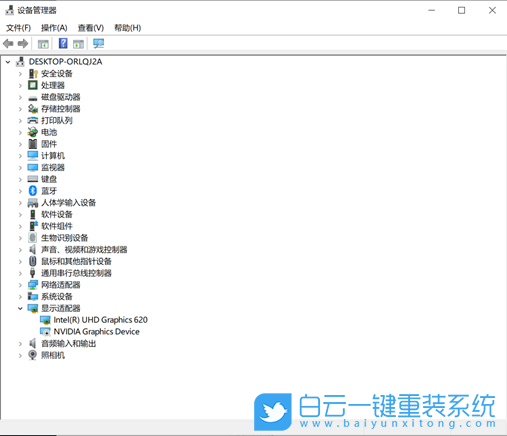The image size is (507, 436).
Task: Select the 键盘 keyboard category
Action: tap(49, 179)
